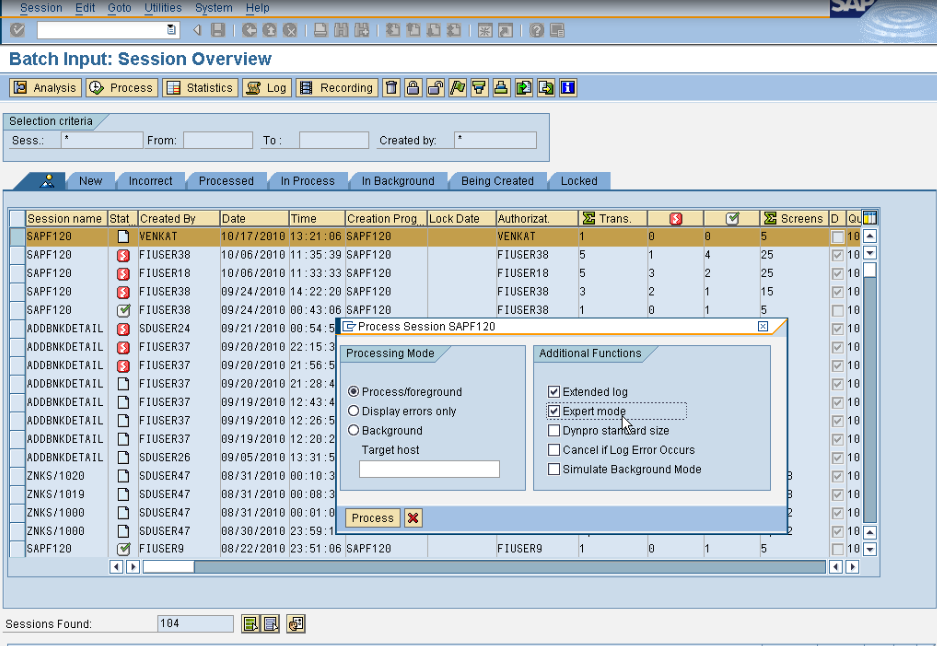Open the session Log
This screenshot has height=646, width=937.
tap(266, 87)
